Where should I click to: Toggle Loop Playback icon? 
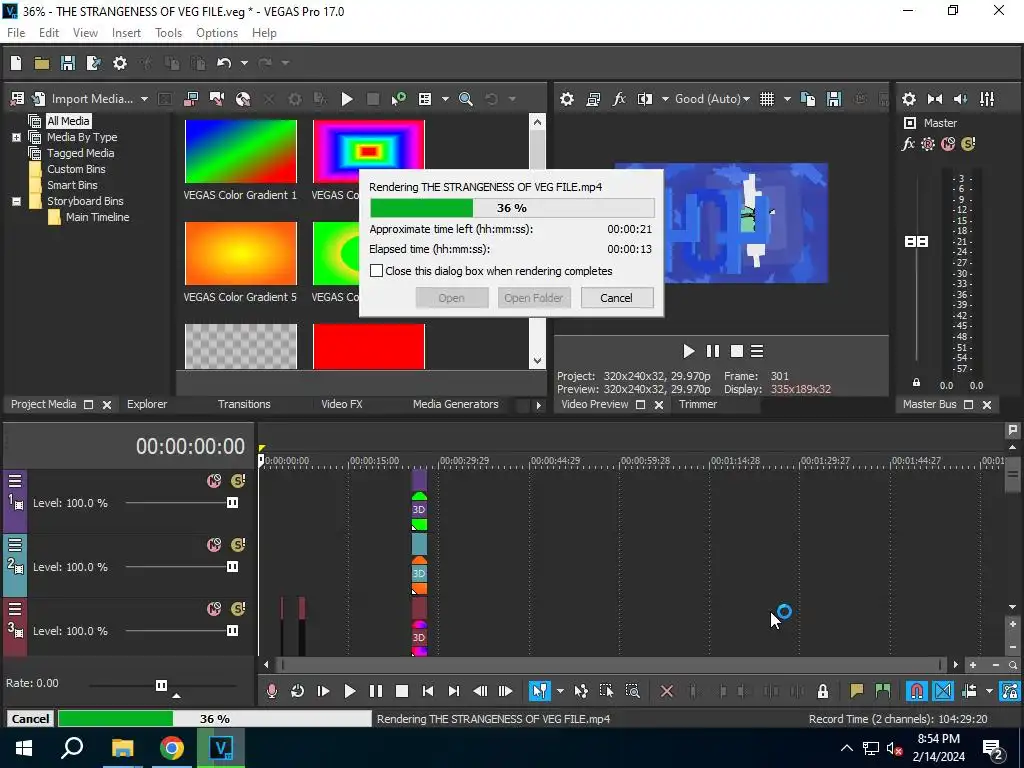coord(297,691)
